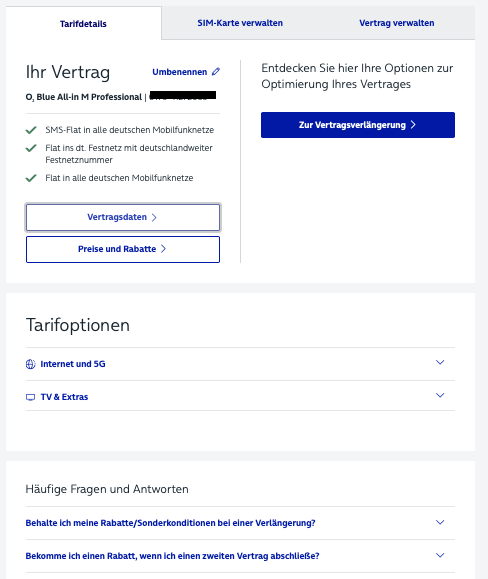Click the arrow icon in the Vertragsdaten button

tap(154, 217)
